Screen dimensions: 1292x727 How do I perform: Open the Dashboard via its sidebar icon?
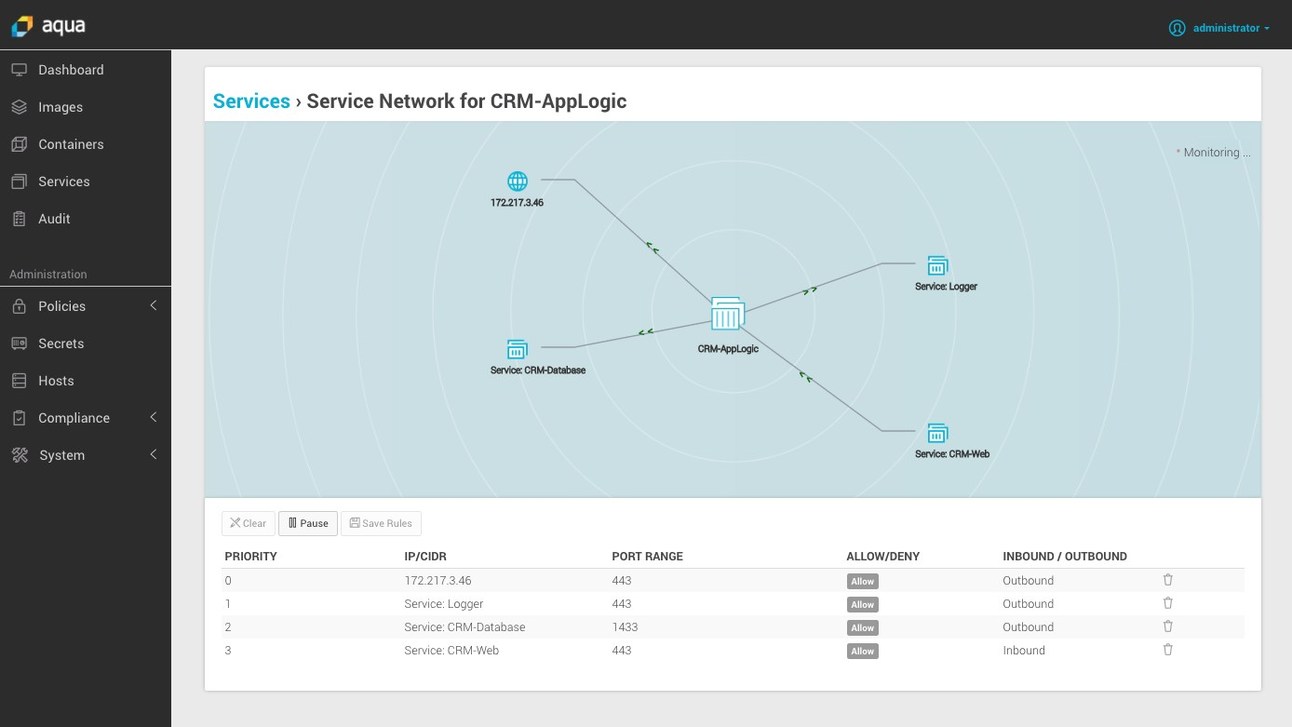(19, 69)
